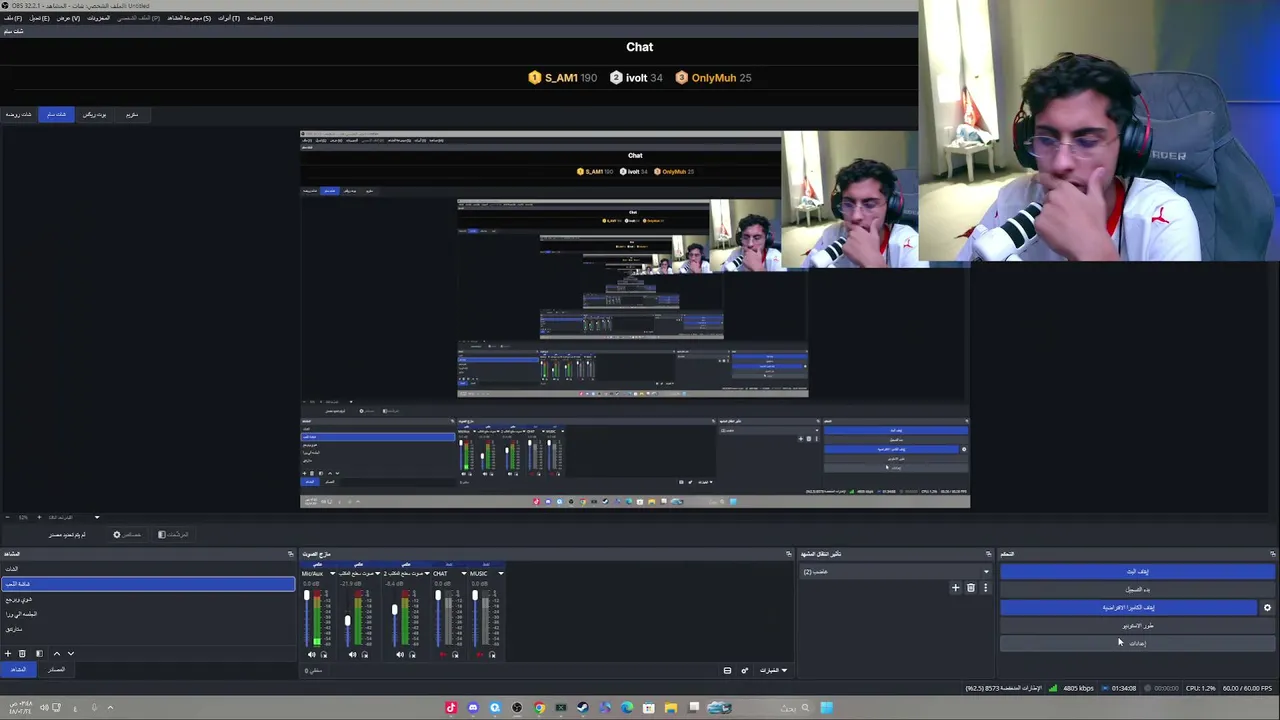Remove the selected scene using the trash icon
This screenshot has height=720, width=1280.
[x=22, y=653]
